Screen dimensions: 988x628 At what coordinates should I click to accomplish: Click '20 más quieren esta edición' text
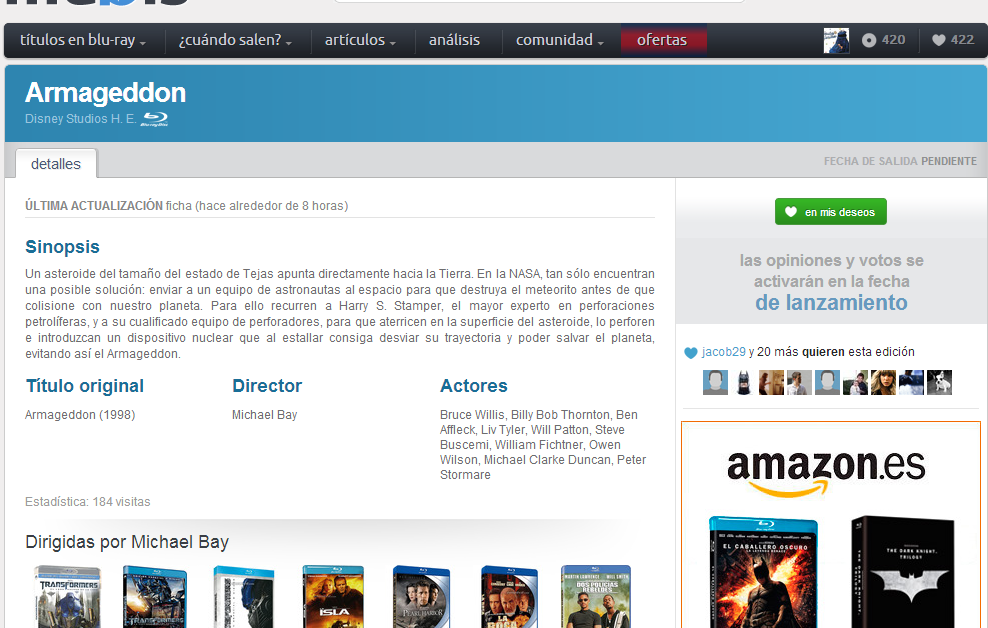click(x=836, y=352)
